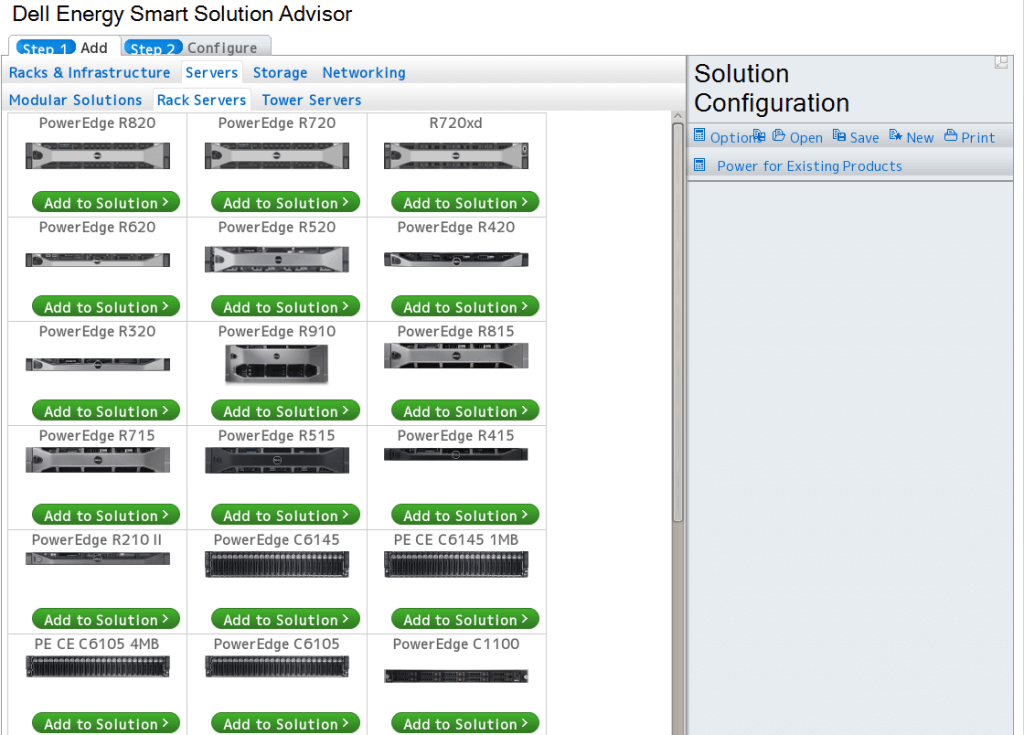Add PowerEdge R715 to solution

point(106,515)
